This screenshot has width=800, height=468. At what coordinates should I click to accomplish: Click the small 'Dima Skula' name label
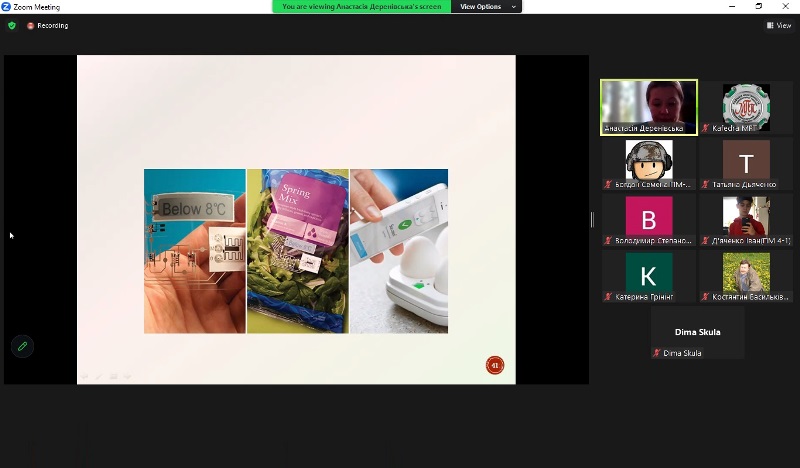(x=682, y=353)
